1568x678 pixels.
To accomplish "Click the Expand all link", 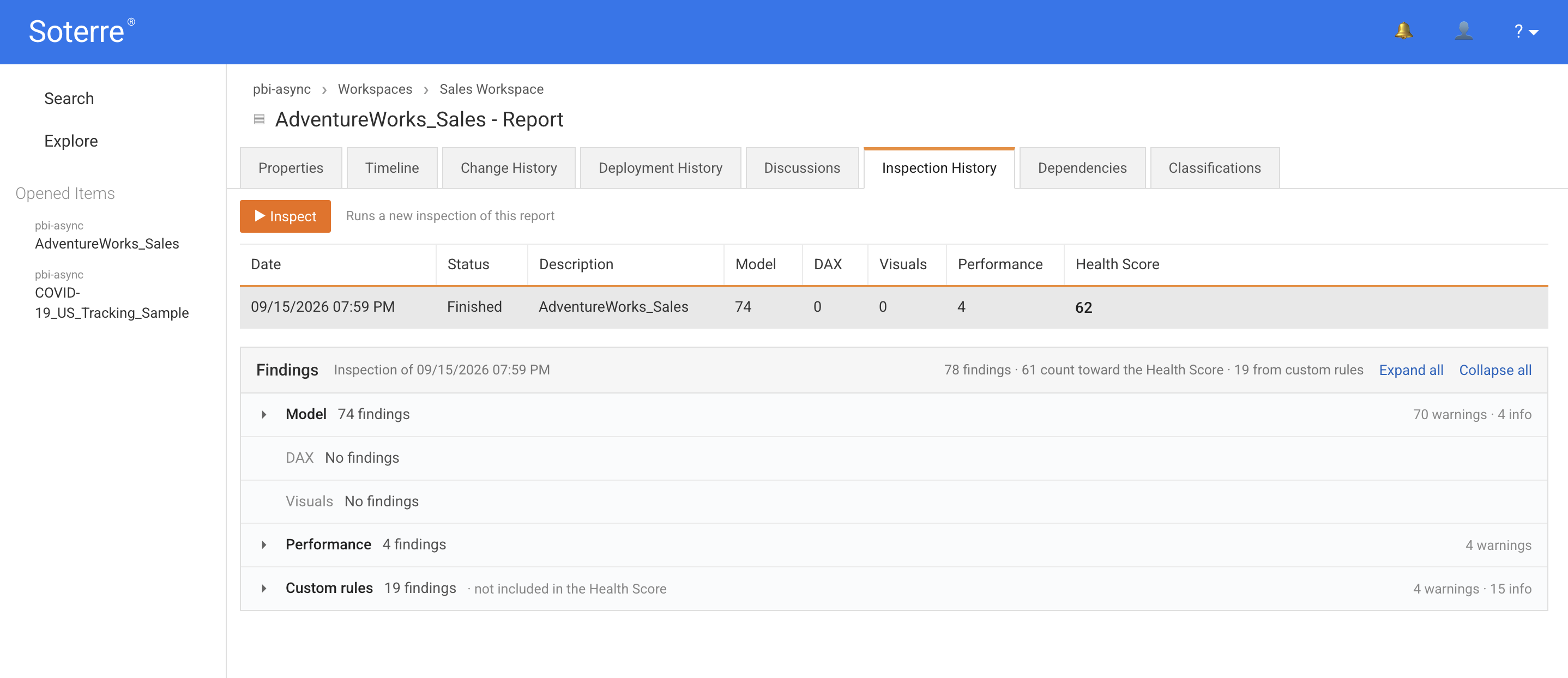I will pos(1411,370).
